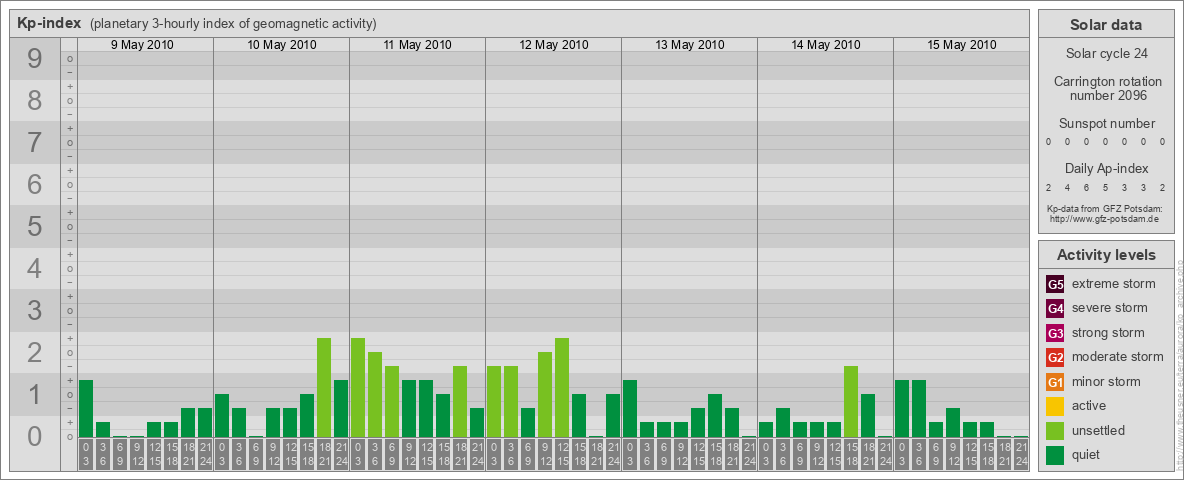The width and height of the screenshot is (1184, 480).
Task: Click the unsettled 15-18 bar on 14 May
Action: click(x=851, y=402)
